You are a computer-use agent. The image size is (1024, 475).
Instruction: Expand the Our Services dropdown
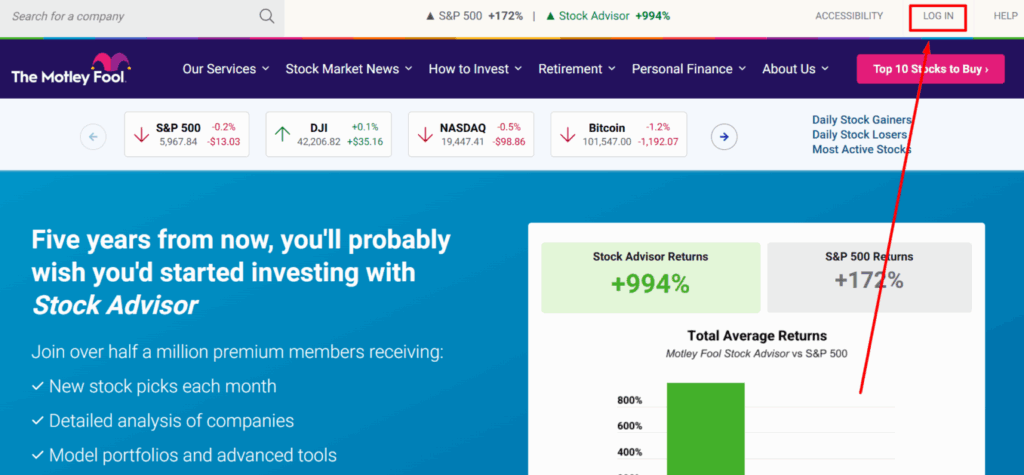click(226, 69)
